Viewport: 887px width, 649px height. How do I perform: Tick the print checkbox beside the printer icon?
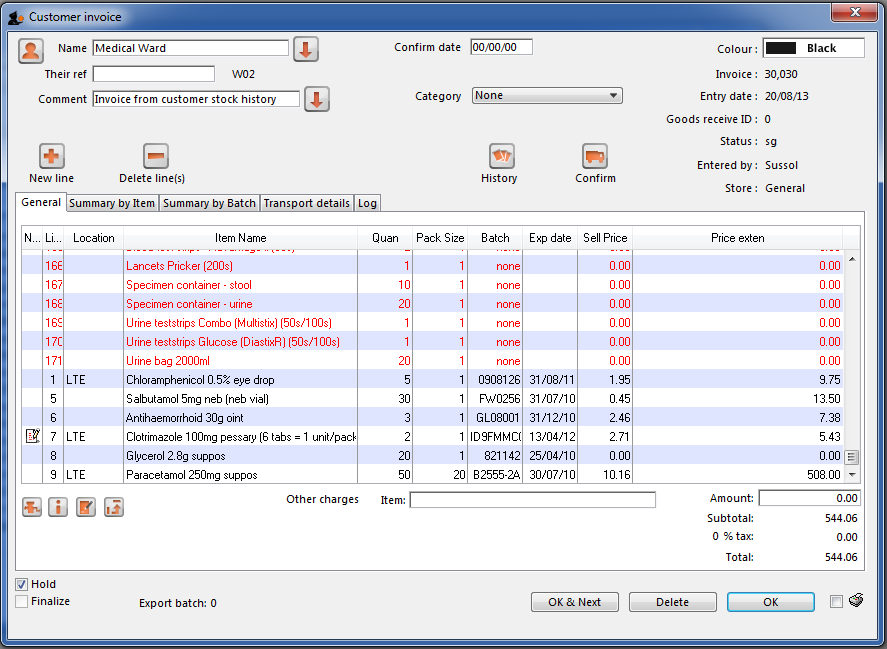click(x=836, y=601)
